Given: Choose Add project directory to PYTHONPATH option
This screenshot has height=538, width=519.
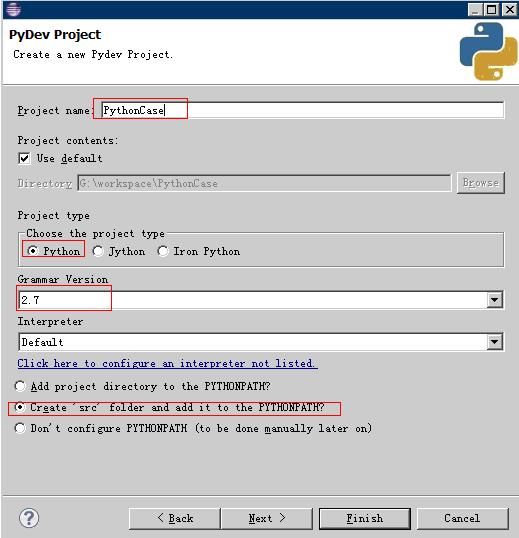Looking at the screenshot, I should coord(20,386).
